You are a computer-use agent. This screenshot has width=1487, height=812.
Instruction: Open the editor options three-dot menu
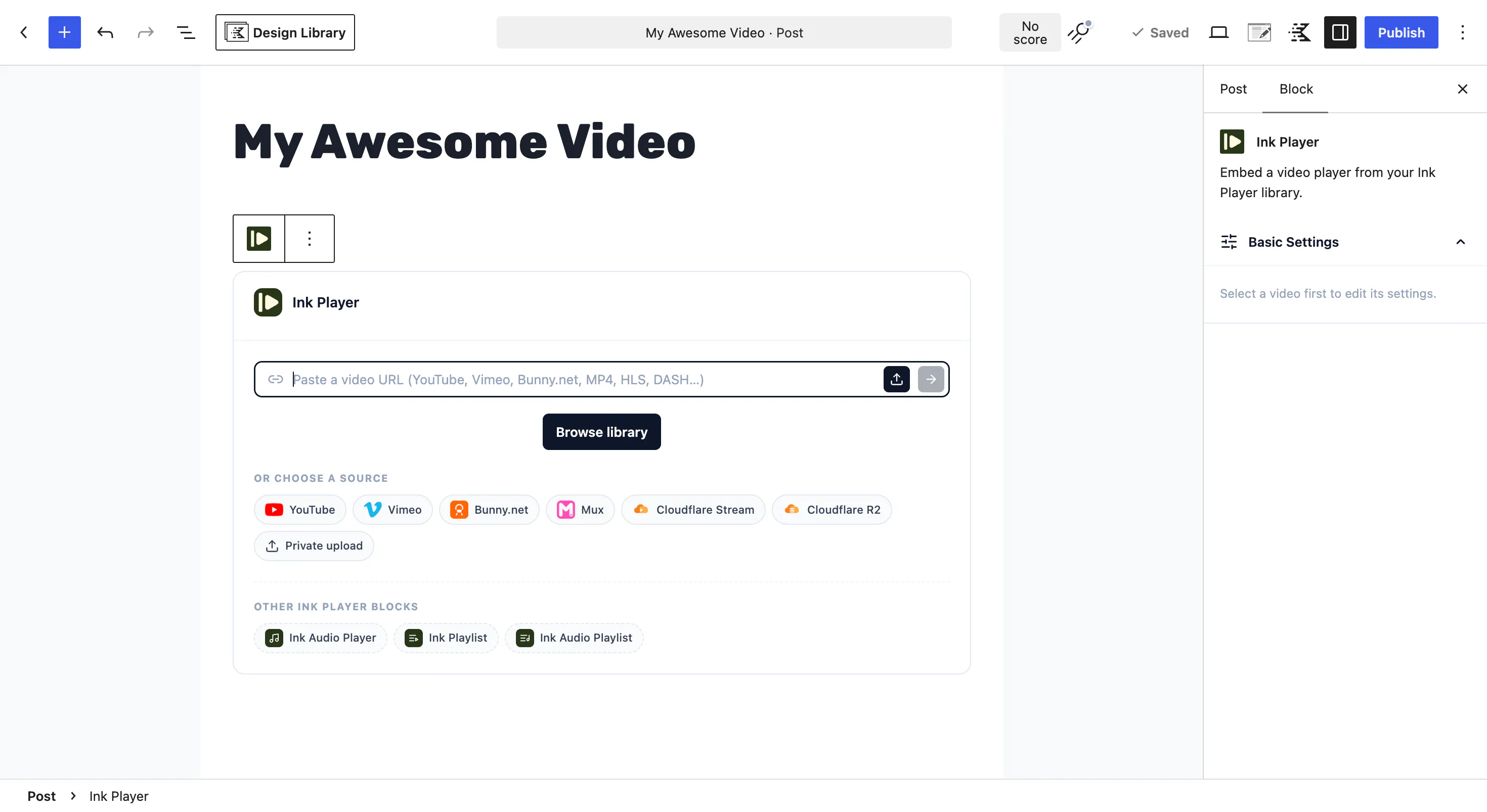(x=1462, y=32)
